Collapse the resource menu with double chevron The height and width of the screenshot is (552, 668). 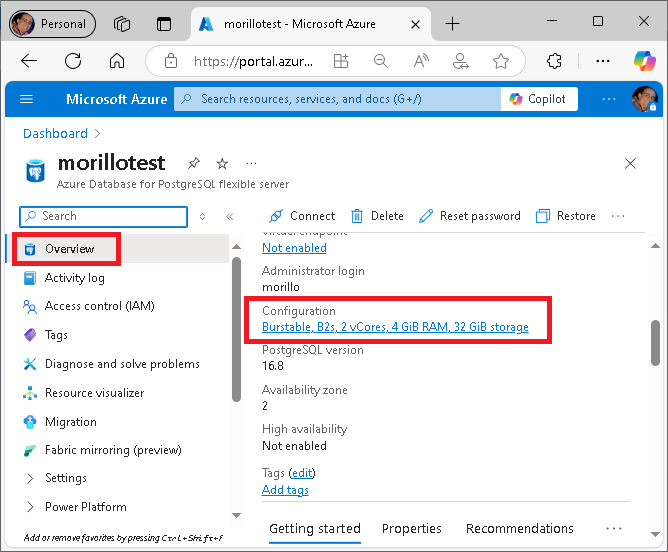pyautogui.click(x=230, y=217)
